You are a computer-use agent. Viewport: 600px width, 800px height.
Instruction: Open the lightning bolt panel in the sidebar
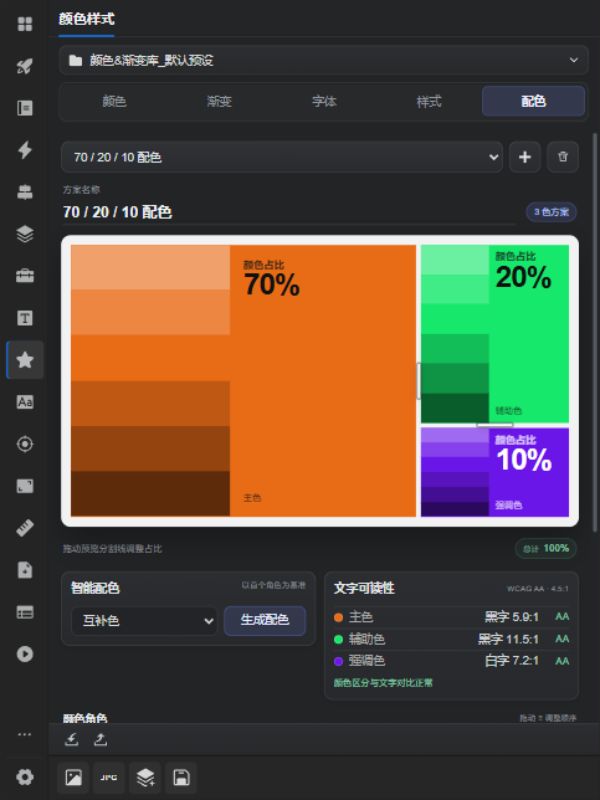(x=24, y=149)
